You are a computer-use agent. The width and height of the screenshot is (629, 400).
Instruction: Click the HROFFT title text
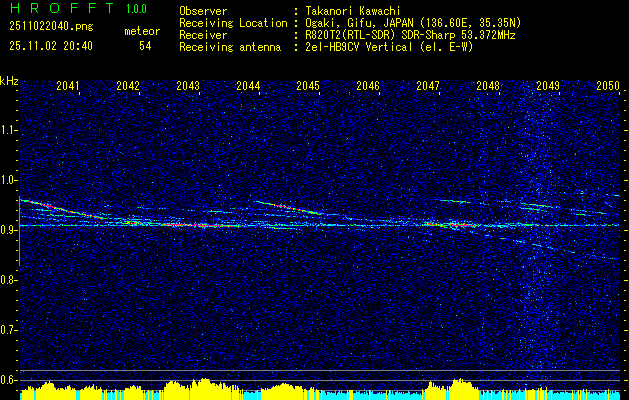click(62, 8)
